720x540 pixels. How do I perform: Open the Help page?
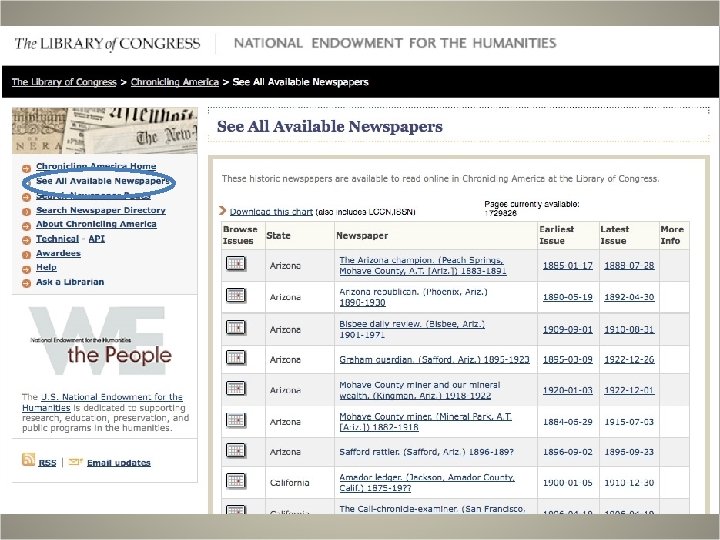click(46, 267)
